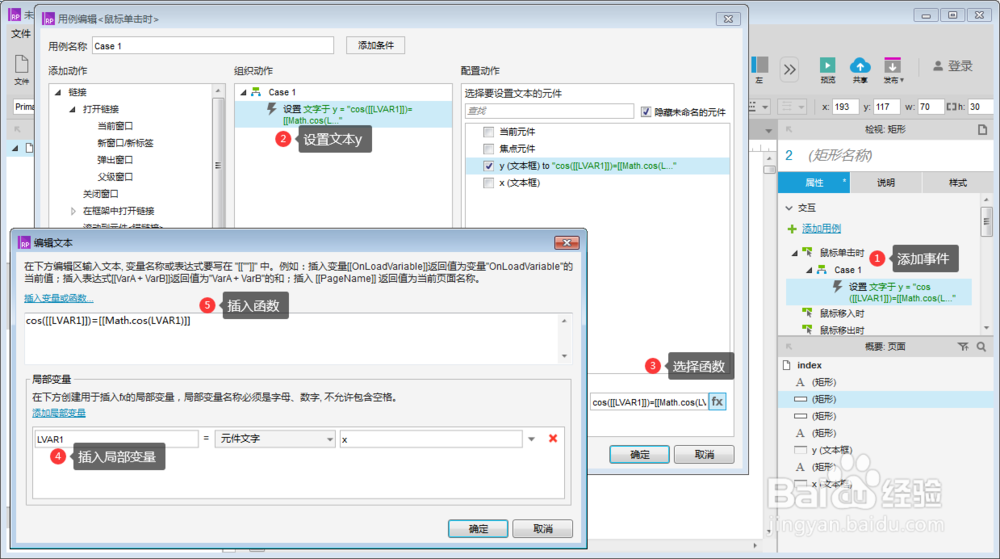
Task: Click the x coordinate field 193
Action: (846, 107)
